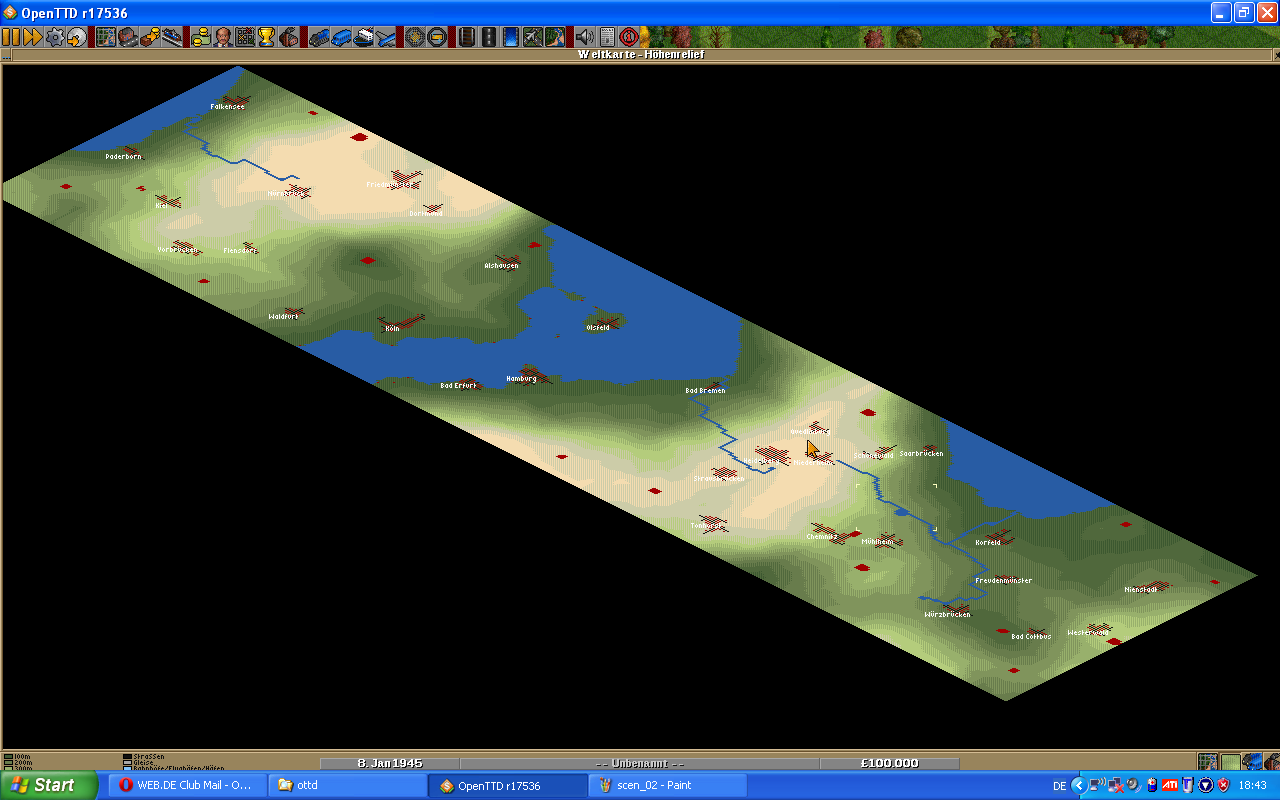This screenshot has height=800, width=1280.
Task: Click the 100m height legend swatch
Action: [8, 756]
